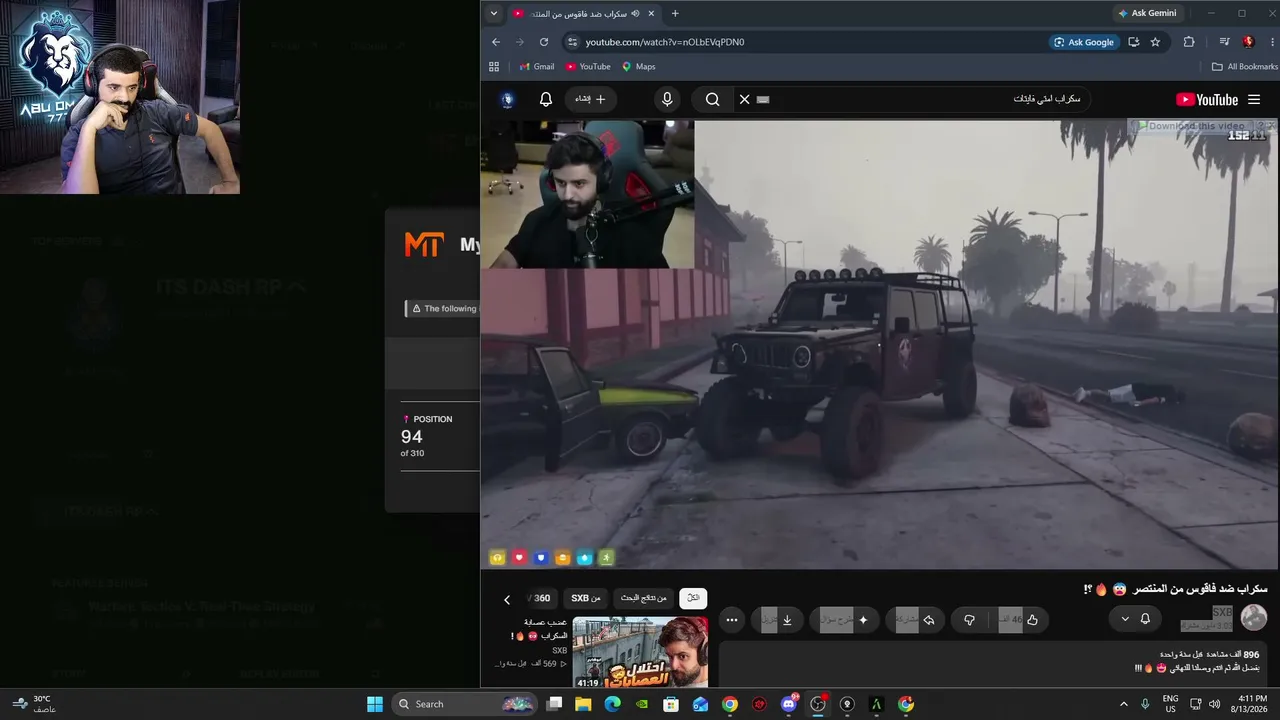This screenshot has height=720, width=1280.
Task: Click the YouTube Create button
Action: (590, 99)
